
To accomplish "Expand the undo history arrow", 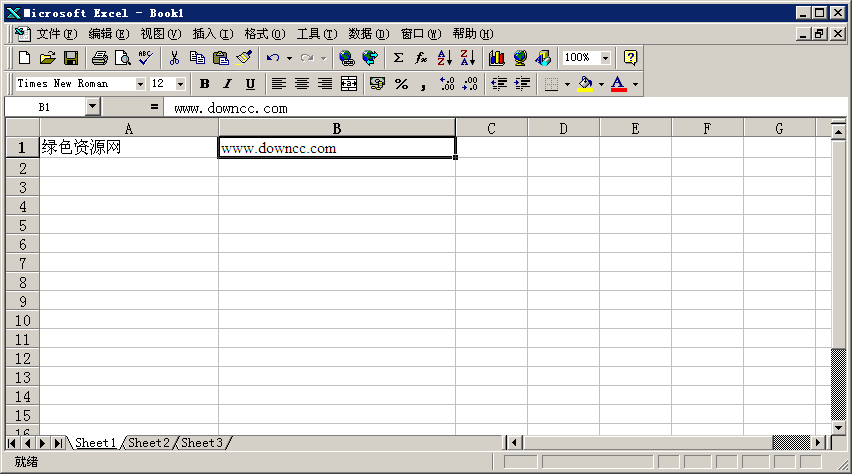I will tap(289, 58).
